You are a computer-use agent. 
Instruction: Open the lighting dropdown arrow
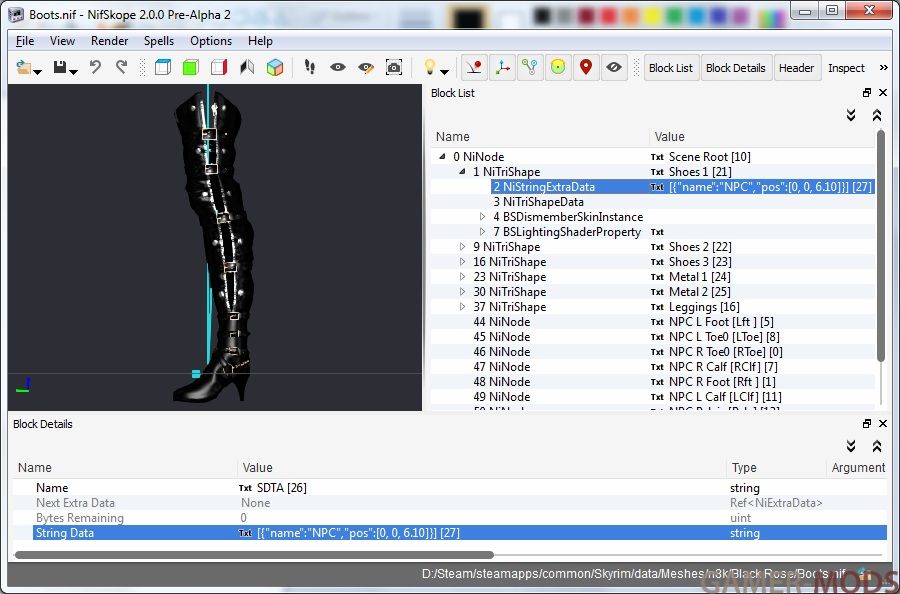point(444,72)
